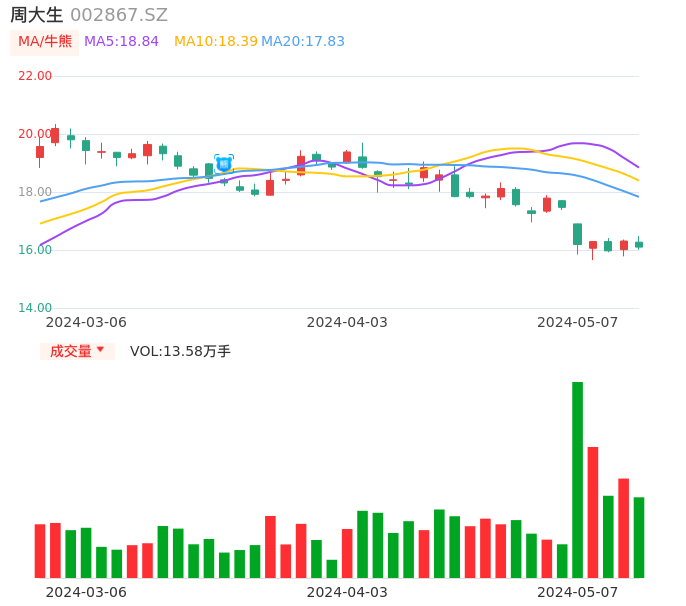Image resolution: width=686 pixels, height=606 pixels.
Task: Click the 2024-03-06 date under candlestick chart
Action: tap(86, 322)
